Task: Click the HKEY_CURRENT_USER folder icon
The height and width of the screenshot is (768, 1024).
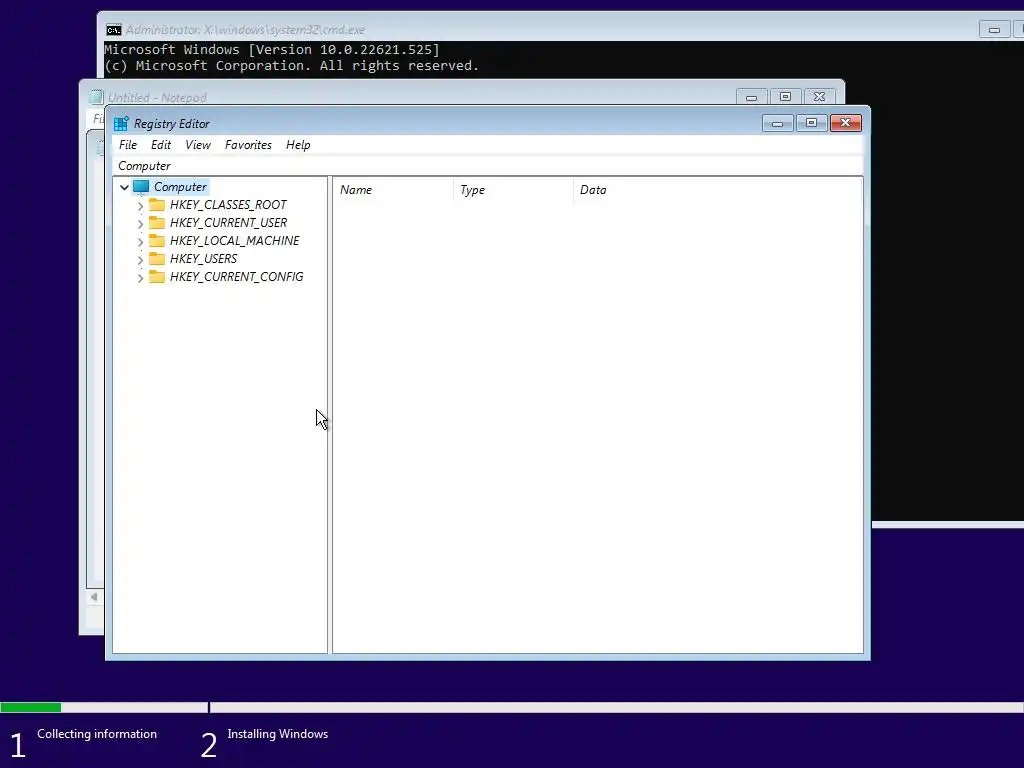Action: point(157,223)
